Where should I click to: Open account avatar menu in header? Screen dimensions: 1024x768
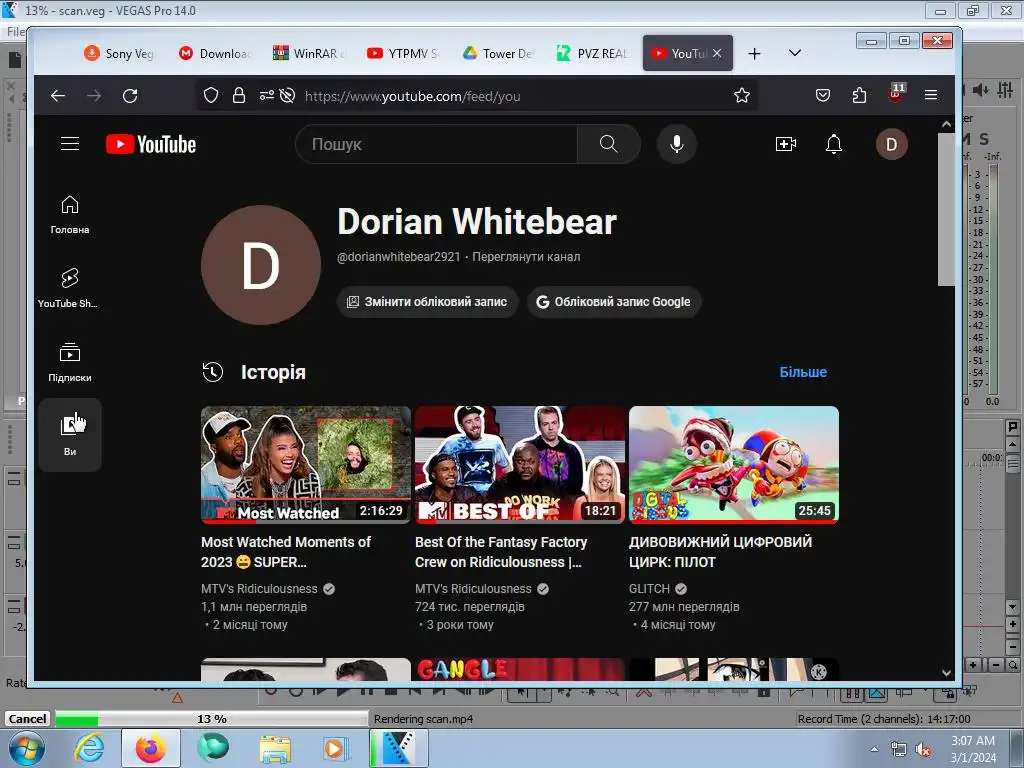point(891,144)
